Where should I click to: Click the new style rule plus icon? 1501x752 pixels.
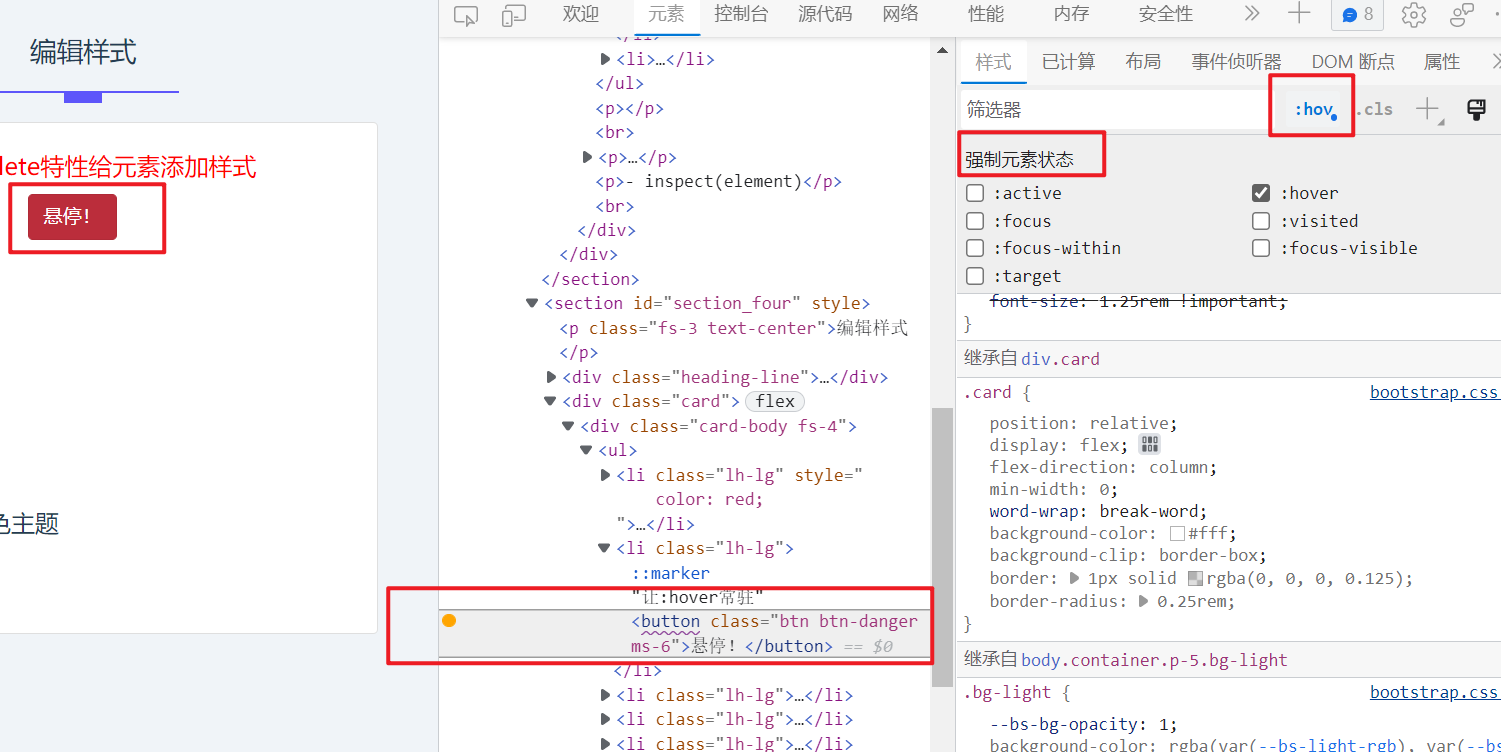tap(1427, 109)
